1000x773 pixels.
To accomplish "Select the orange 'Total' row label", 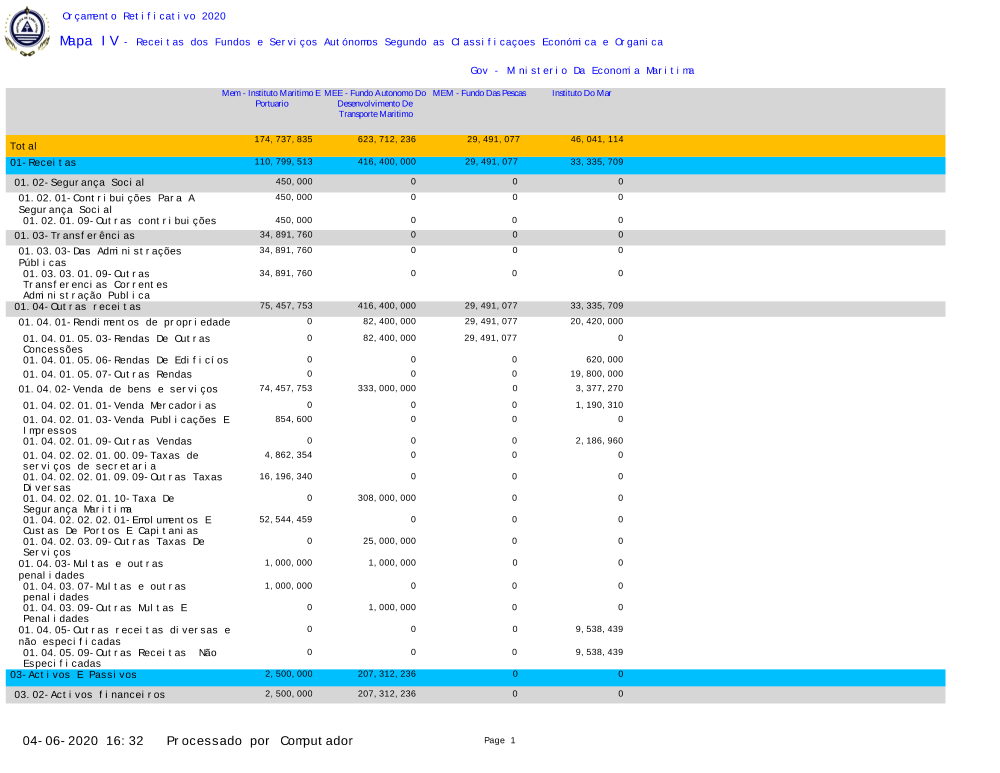I will 25,146.
